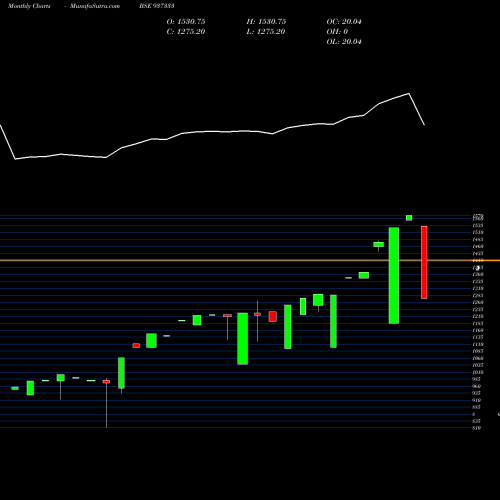This screenshot has height=500, width=500.
Task: Click the low value 'L: 1275.20'
Action: click(266, 32)
